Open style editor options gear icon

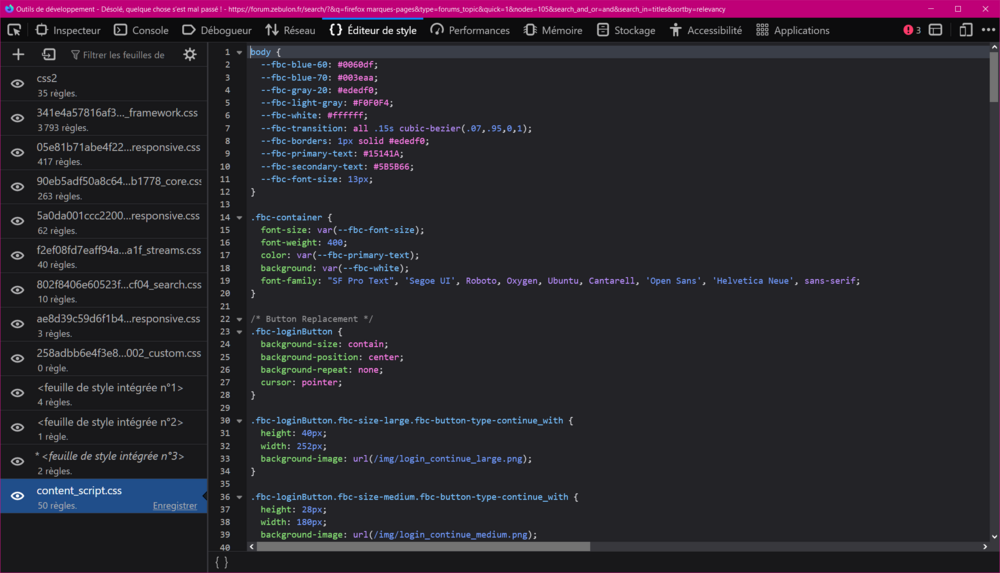[x=190, y=55]
